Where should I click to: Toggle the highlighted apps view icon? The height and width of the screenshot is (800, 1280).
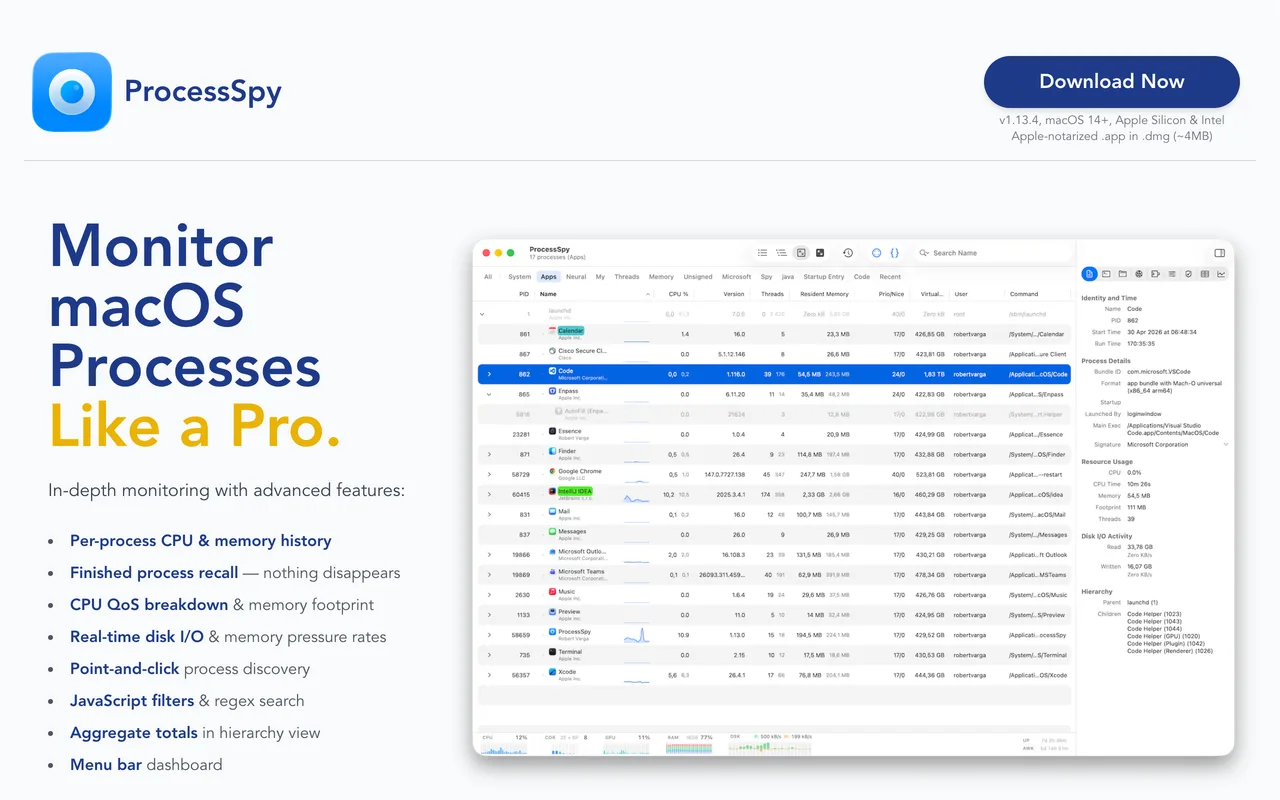pos(801,253)
